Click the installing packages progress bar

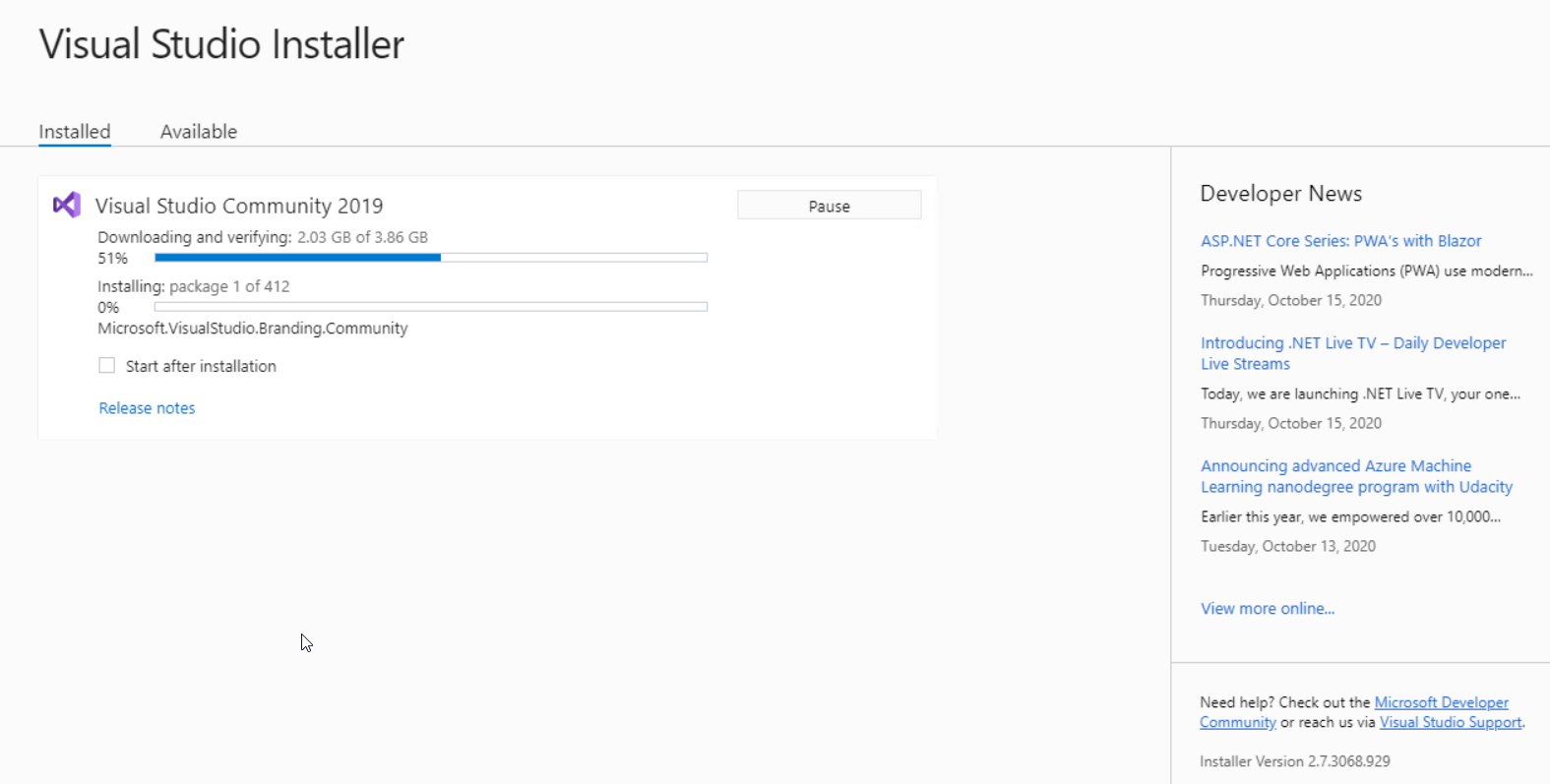(430, 307)
